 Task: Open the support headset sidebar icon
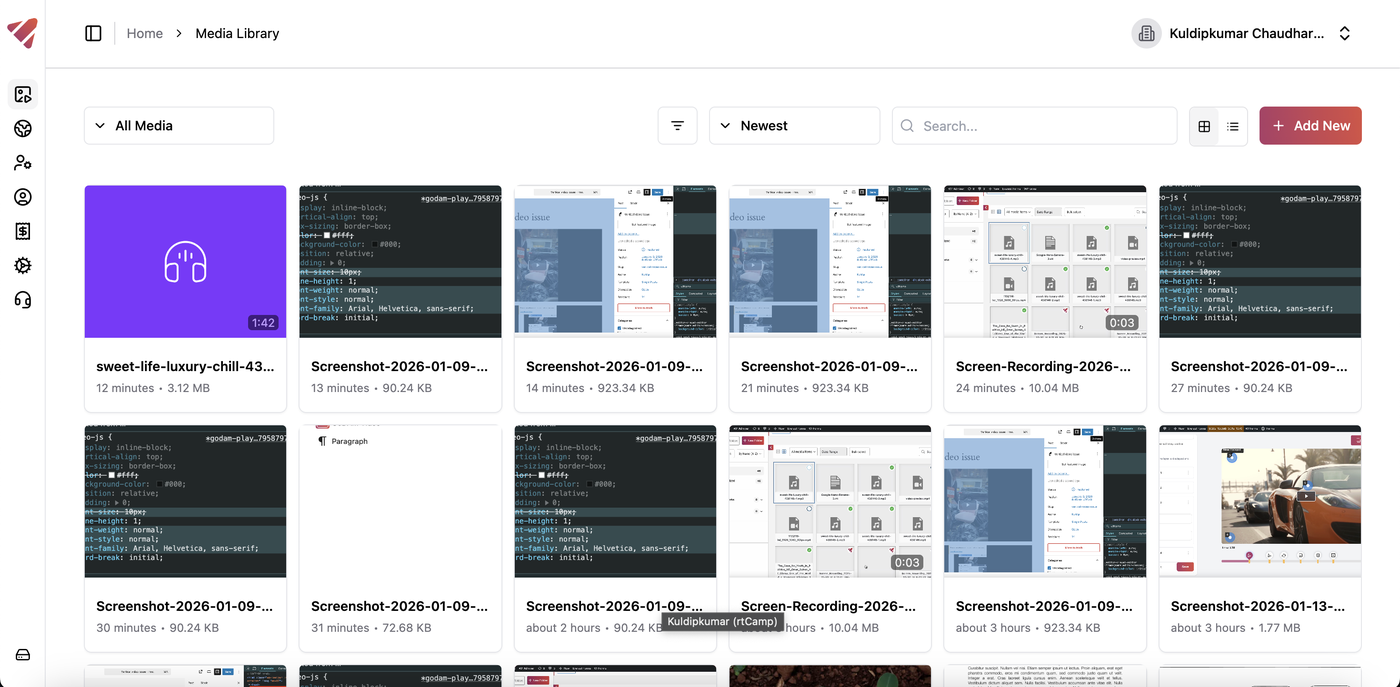pyautogui.click(x=23, y=299)
